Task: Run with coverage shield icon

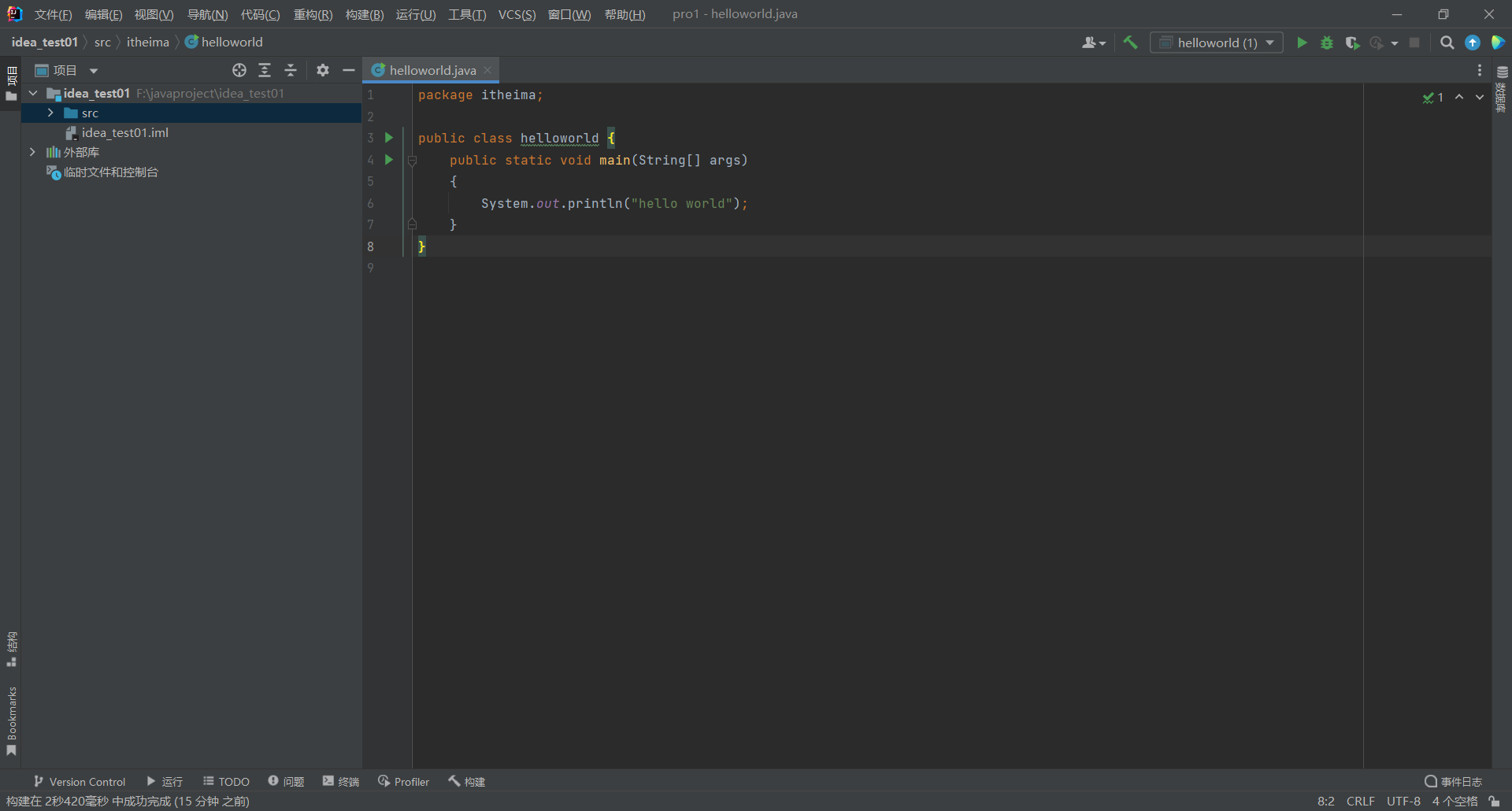Action: 1352,43
